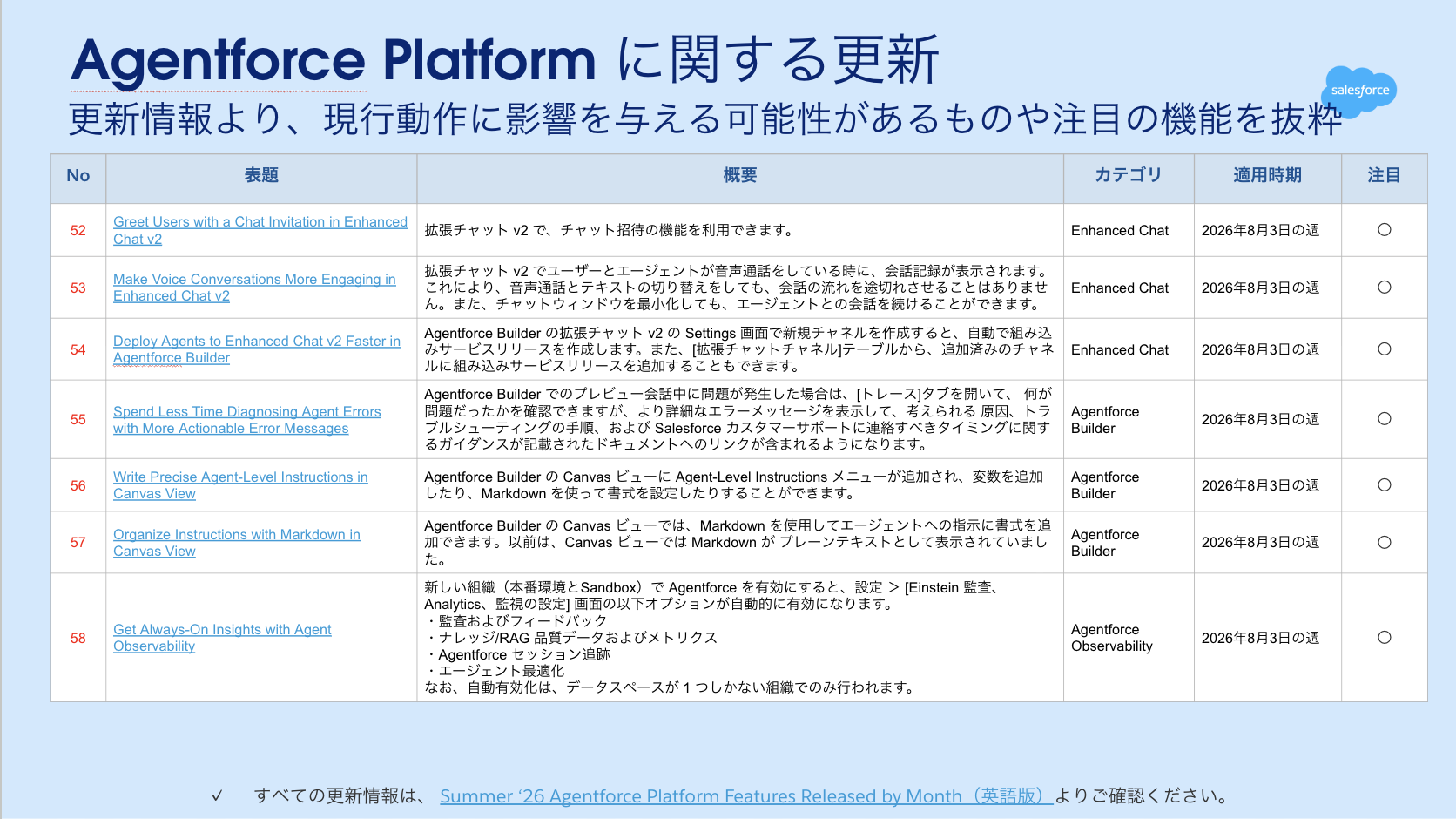The width and height of the screenshot is (1456, 819).
Task: Click the 2026年8月3日の週 date in row 55
Action: pyautogui.click(x=1260, y=419)
